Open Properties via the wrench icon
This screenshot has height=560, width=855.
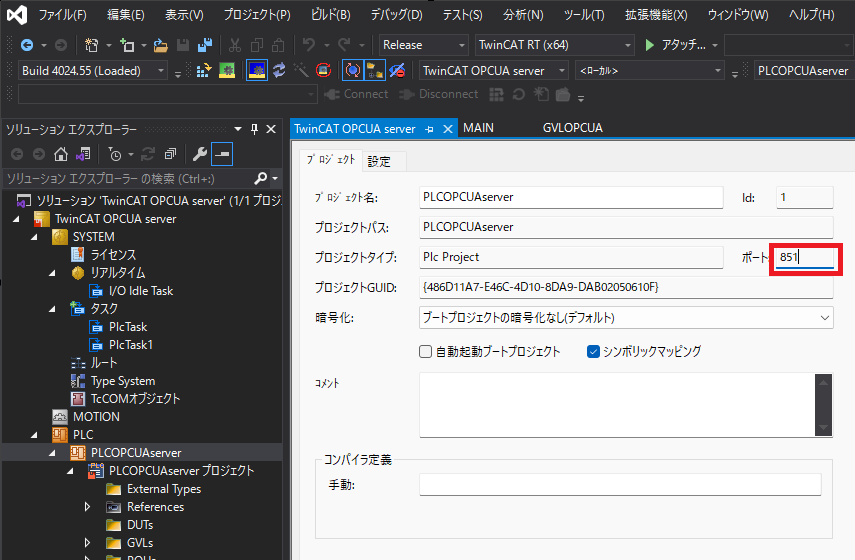coord(200,154)
